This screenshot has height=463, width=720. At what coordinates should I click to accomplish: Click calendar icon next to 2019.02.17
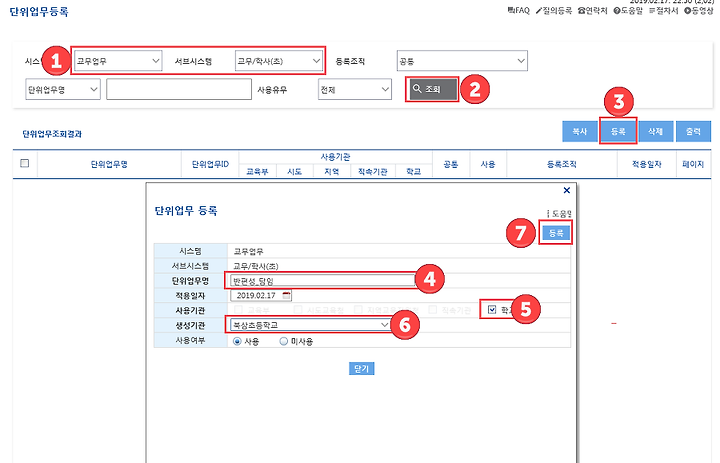(x=287, y=295)
